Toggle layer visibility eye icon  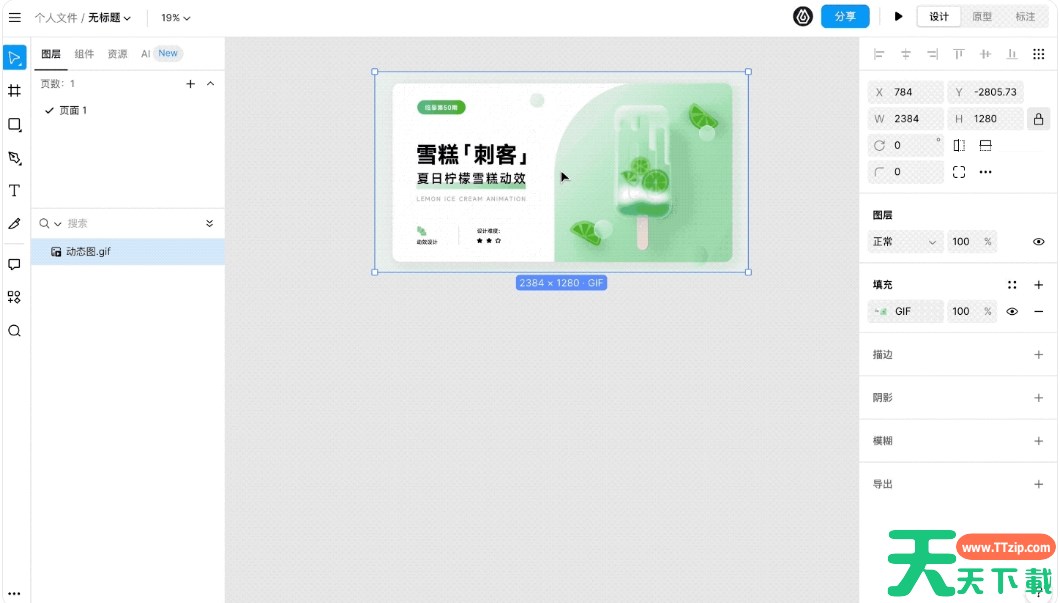(x=1038, y=242)
